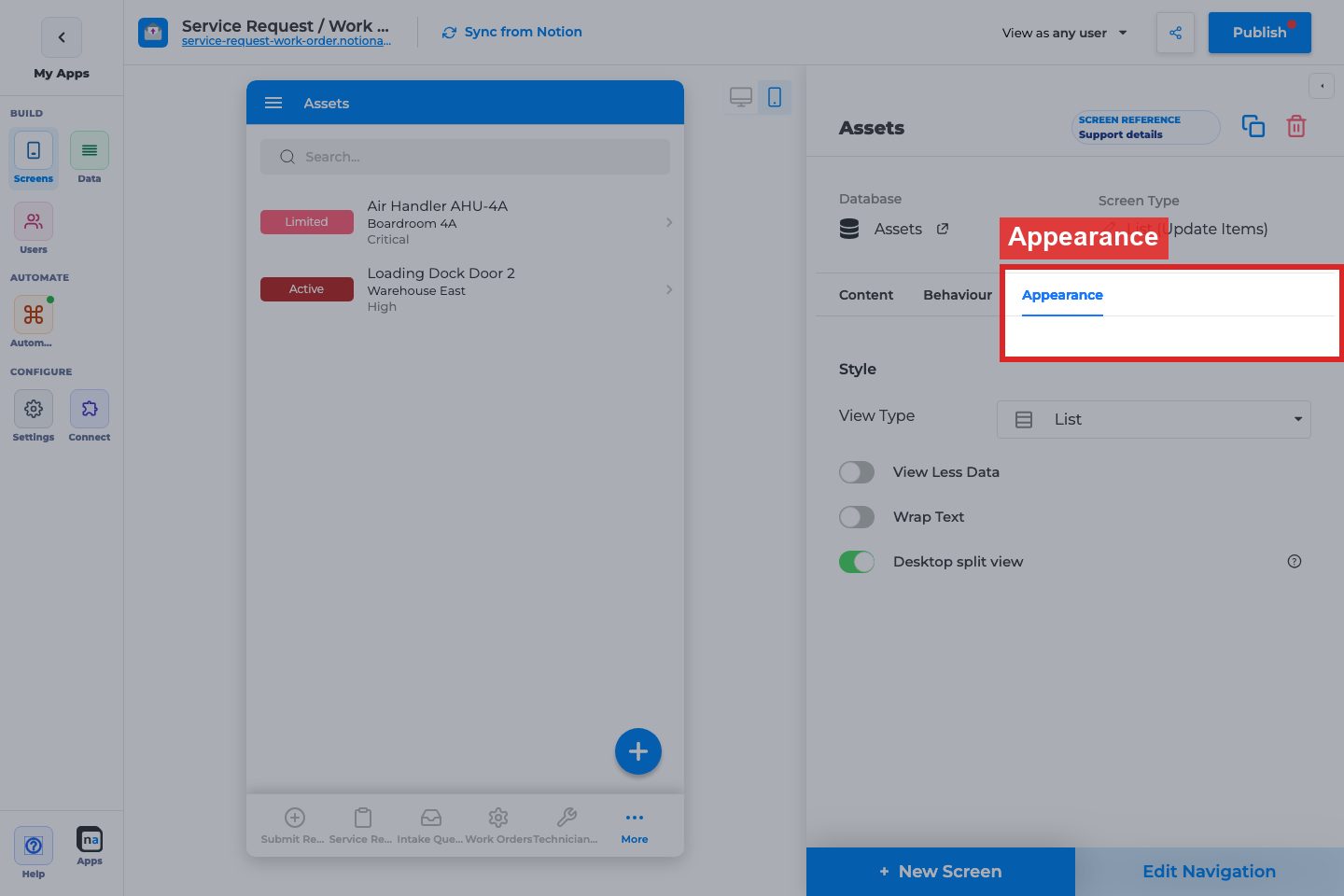Open the Screen Reference selector
1344x896 pixels.
(1145, 127)
